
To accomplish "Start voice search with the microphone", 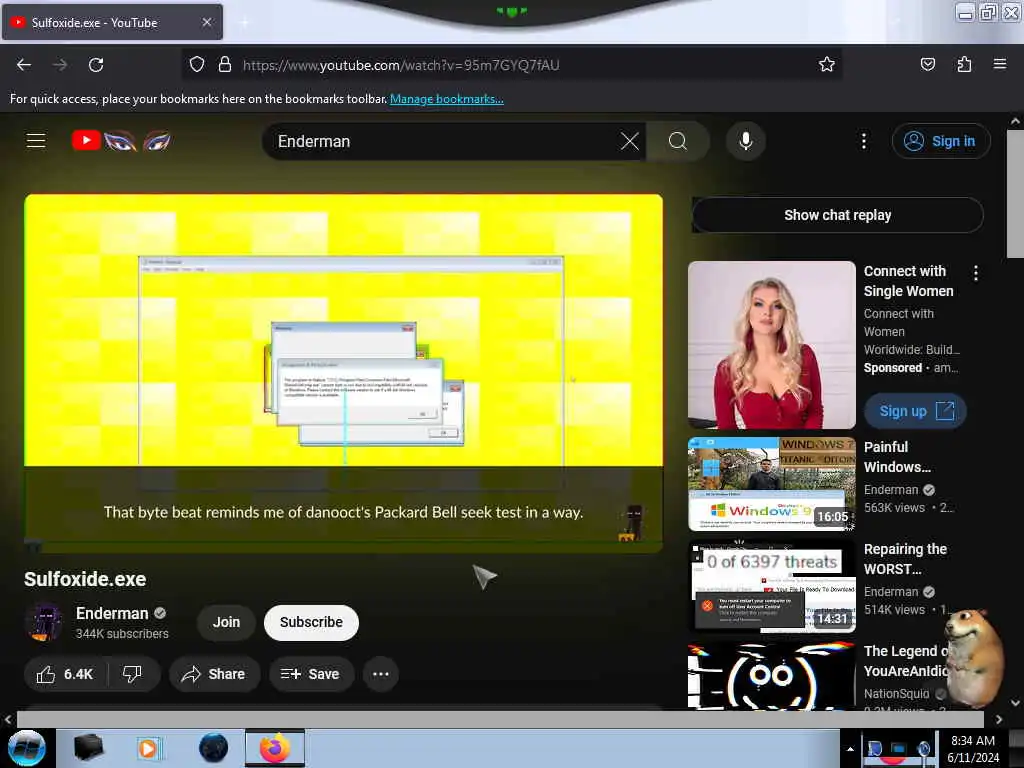I will pos(745,141).
